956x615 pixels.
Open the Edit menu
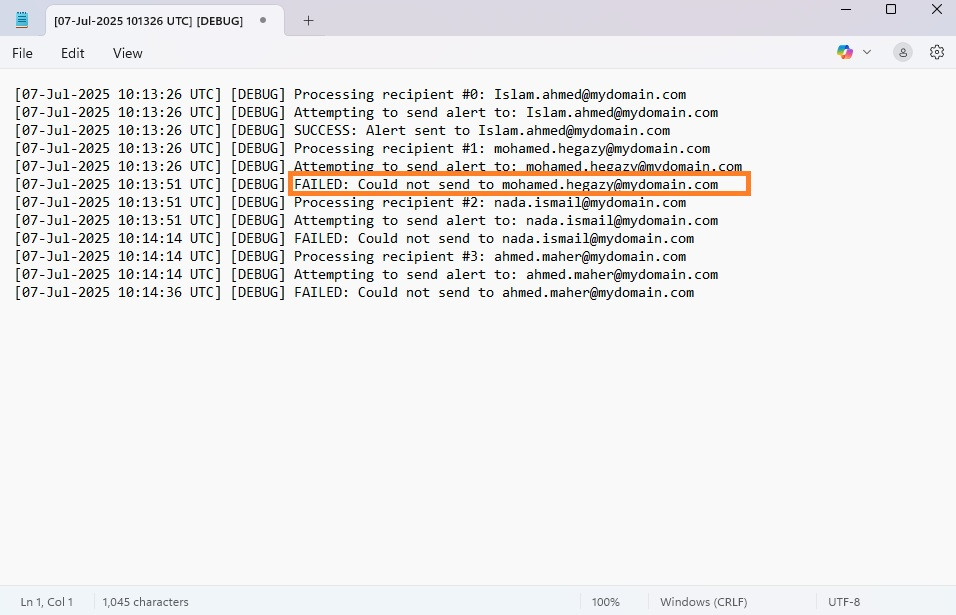coord(72,53)
